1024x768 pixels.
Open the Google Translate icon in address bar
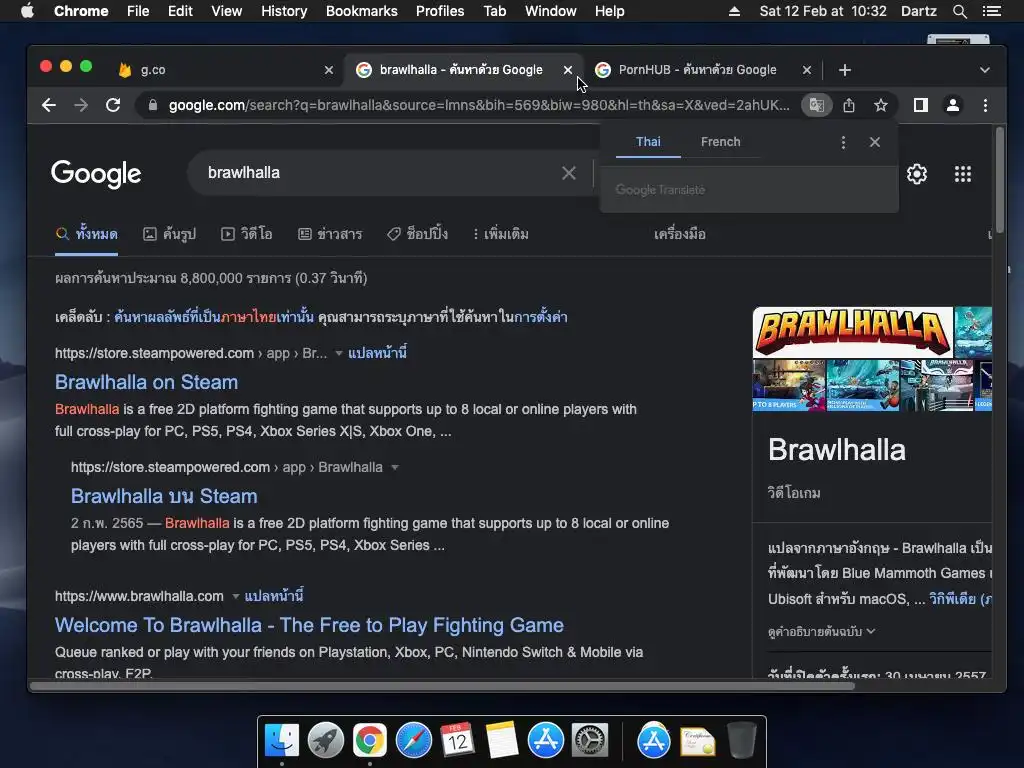(816, 105)
